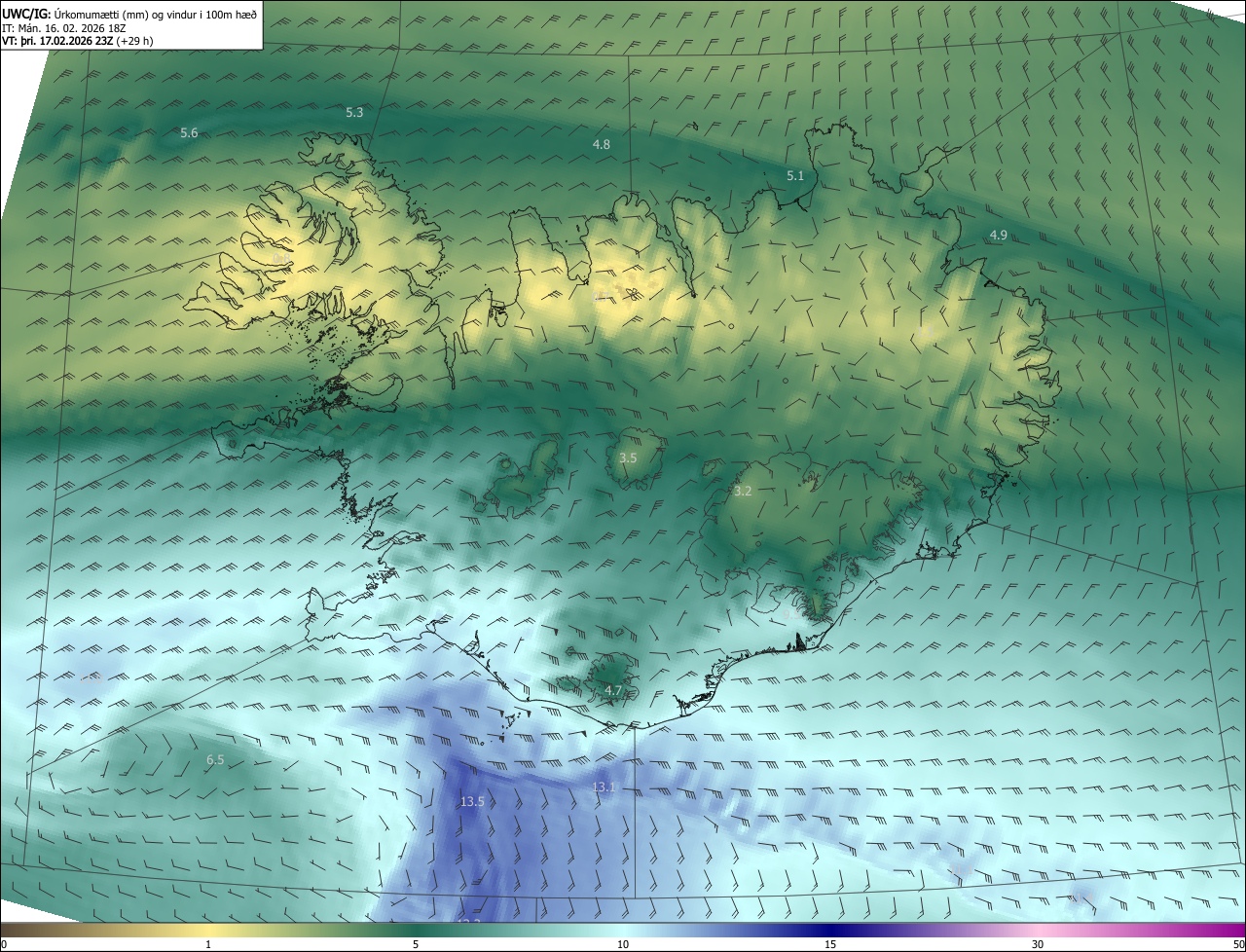Image resolution: width=1246 pixels, height=952 pixels.
Task: Click the map value label "5.1"
Action: 795,175
